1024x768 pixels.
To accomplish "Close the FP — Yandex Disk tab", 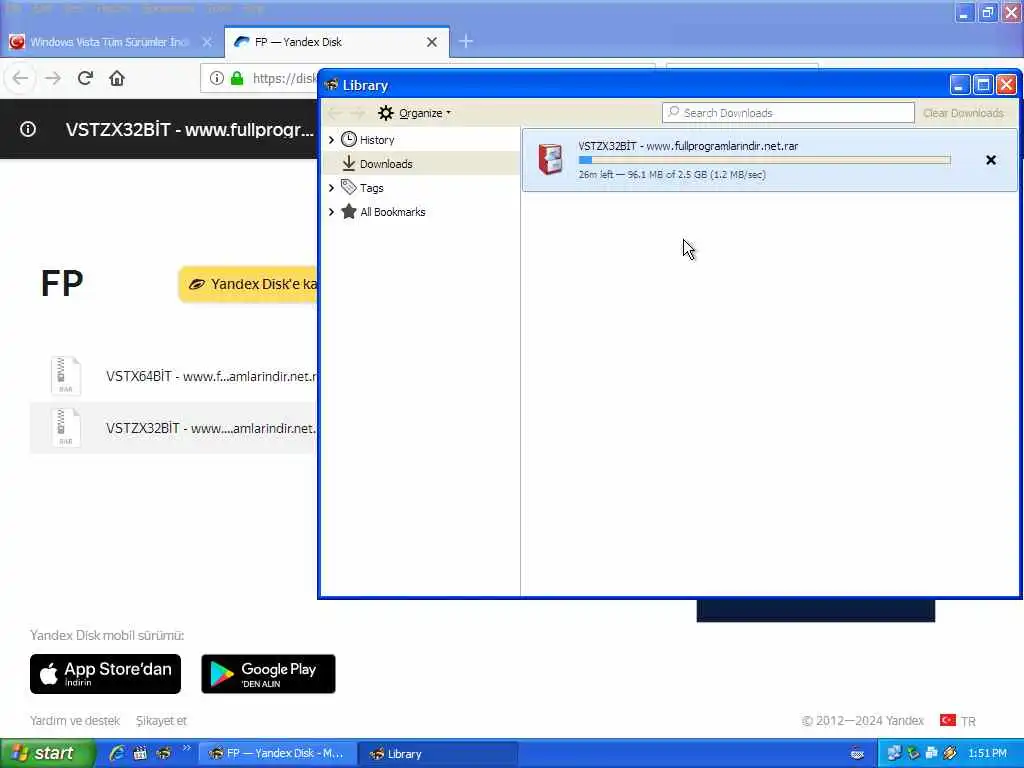I will tap(432, 42).
